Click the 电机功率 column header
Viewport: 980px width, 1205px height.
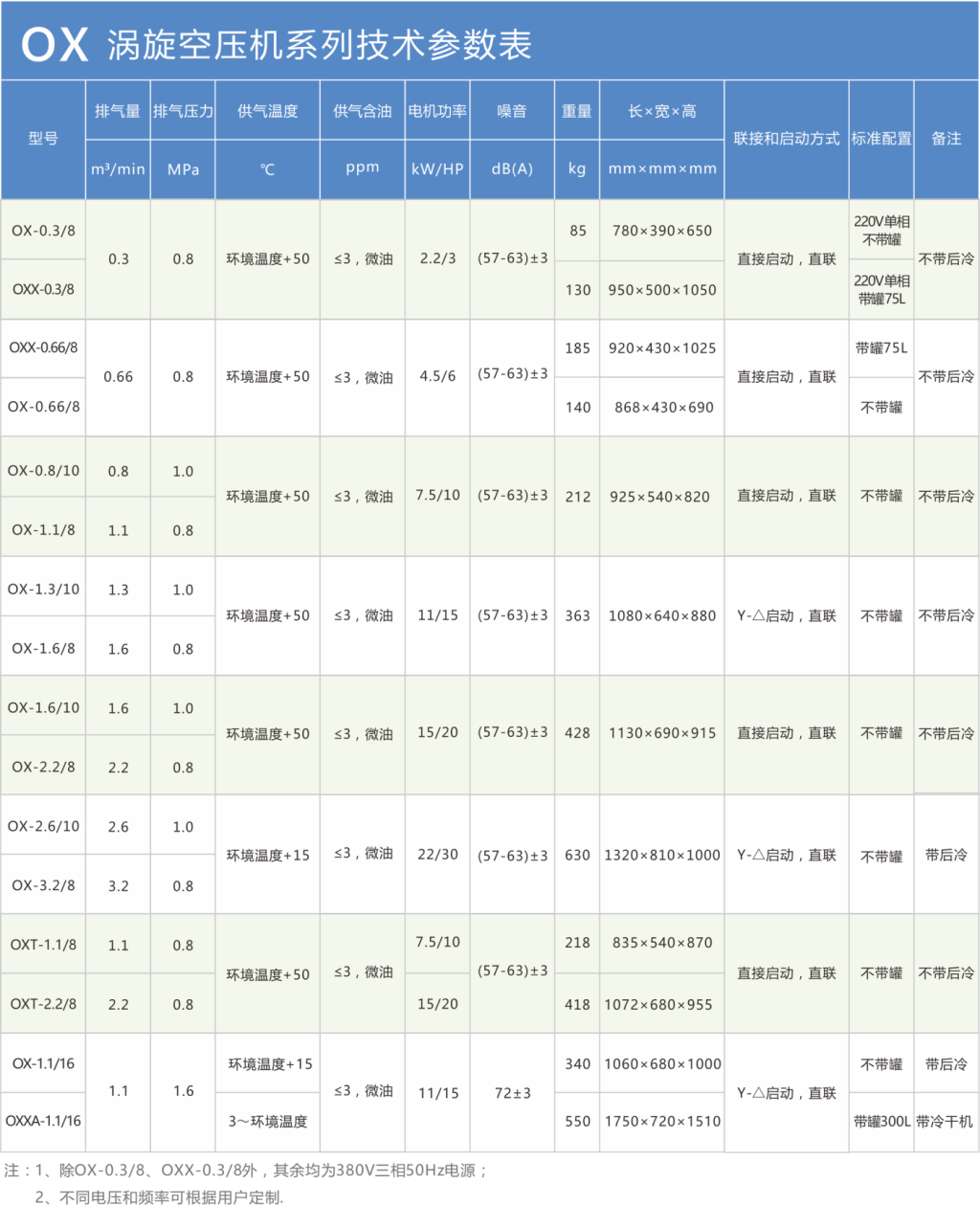437,111
